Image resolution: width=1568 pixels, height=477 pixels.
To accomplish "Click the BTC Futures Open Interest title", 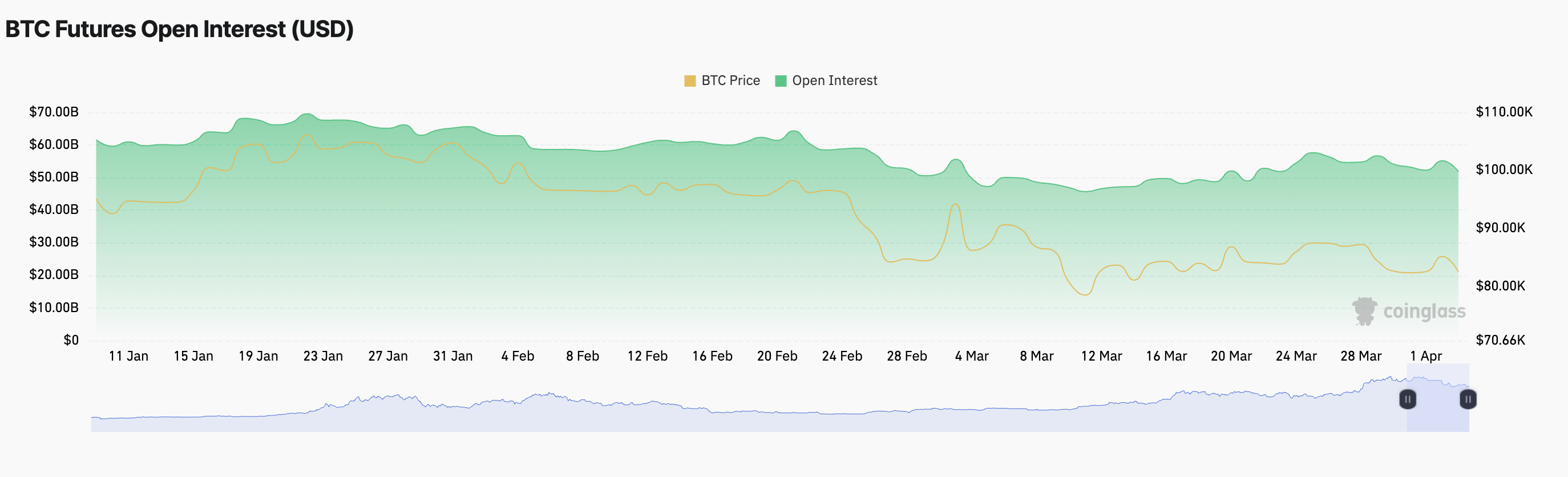I will pos(180,29).
